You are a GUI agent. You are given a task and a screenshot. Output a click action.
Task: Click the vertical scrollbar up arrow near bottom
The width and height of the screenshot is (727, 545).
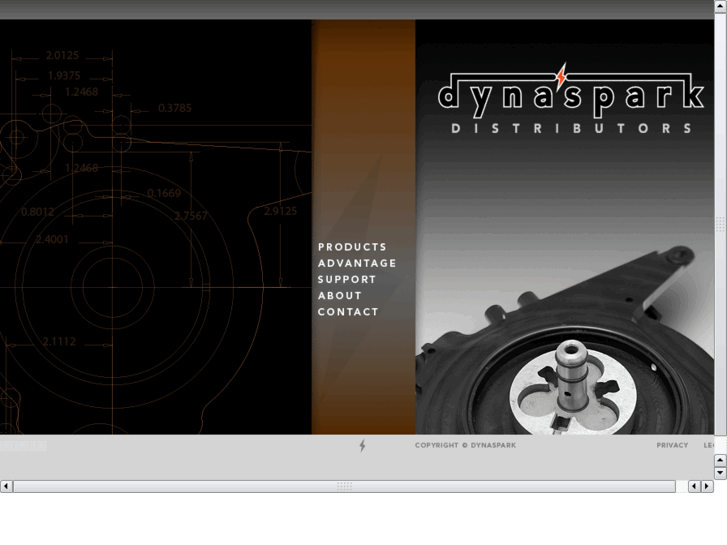720,460
